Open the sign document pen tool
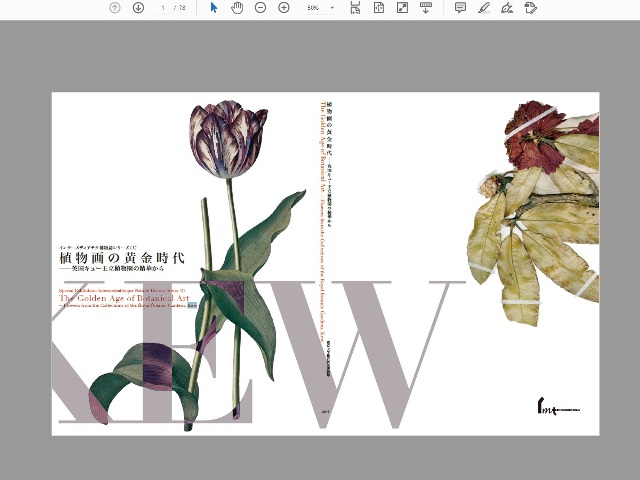Image resolution: width=640 pixels, height=480 pixels. (x=507, y=7)
